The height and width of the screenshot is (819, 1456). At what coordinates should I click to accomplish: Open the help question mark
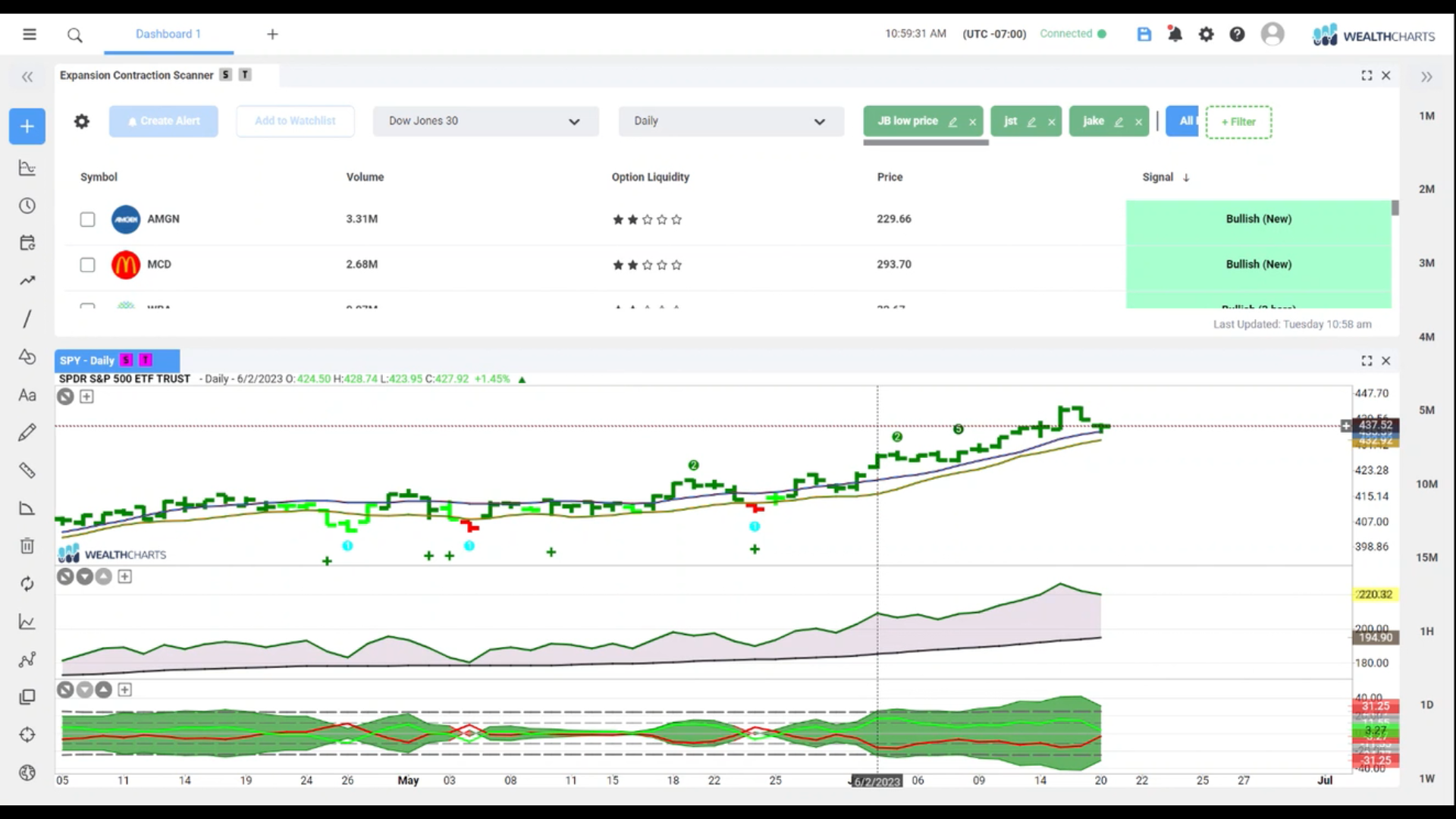[x=1237, y=34]
